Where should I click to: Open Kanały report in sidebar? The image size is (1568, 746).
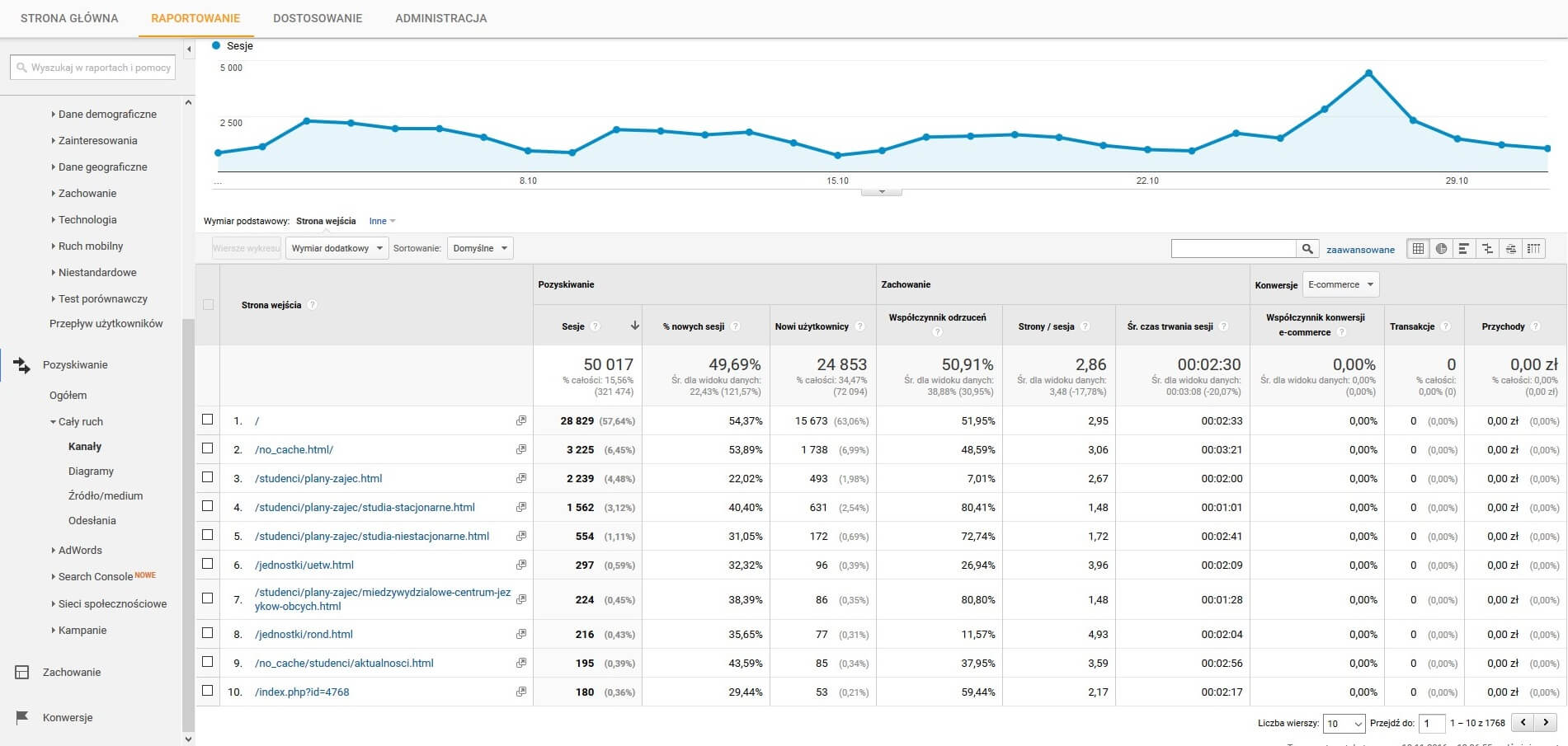(x=85, y=446)
